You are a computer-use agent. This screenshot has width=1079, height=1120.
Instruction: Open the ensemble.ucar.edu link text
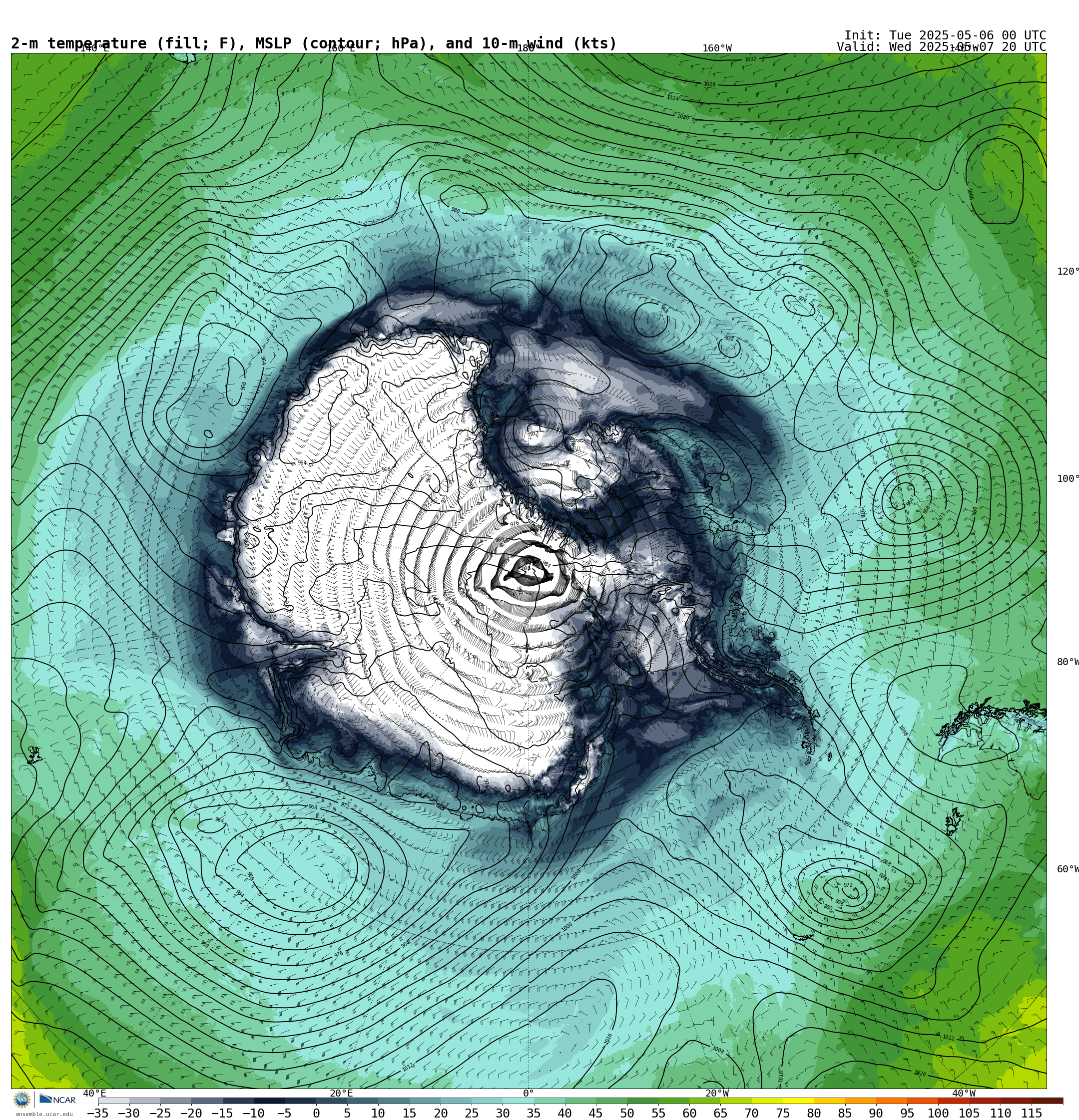point(44,1114)
